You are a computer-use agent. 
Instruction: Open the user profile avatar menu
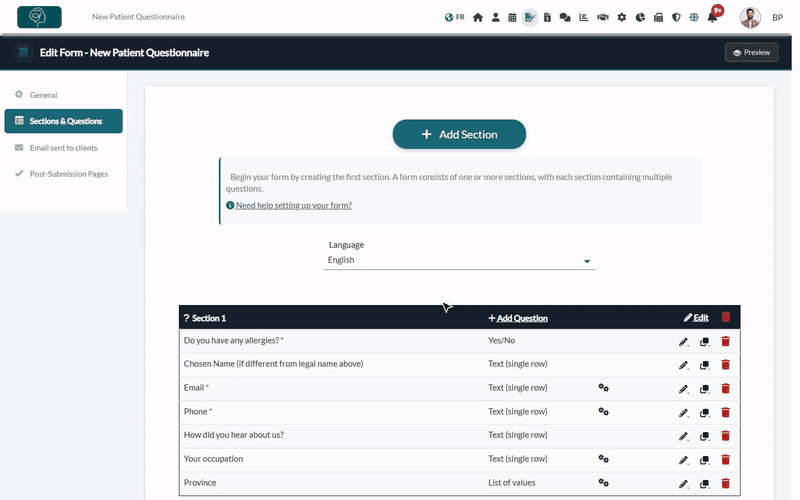(750, 17)
